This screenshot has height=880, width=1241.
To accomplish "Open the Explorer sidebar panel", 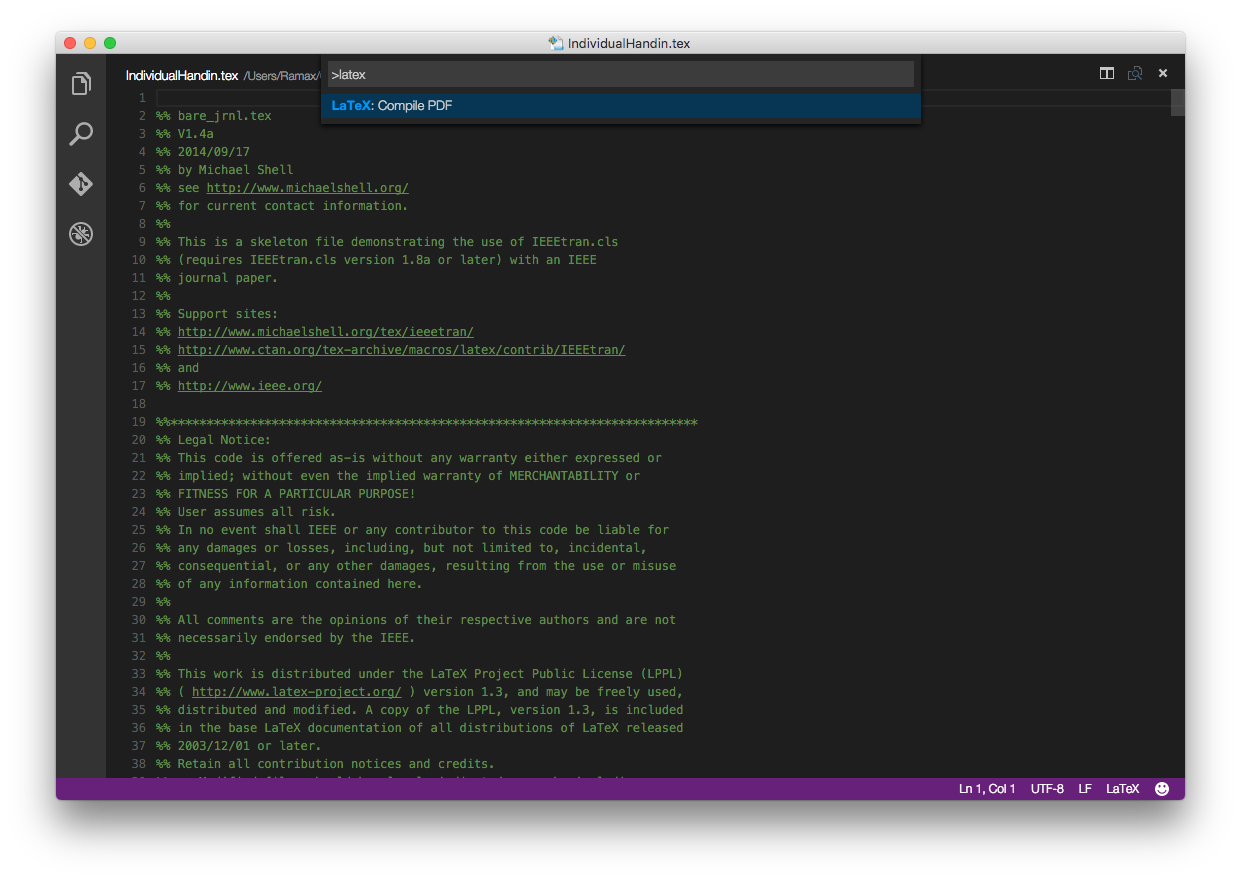I will click(x=80, y=84).
